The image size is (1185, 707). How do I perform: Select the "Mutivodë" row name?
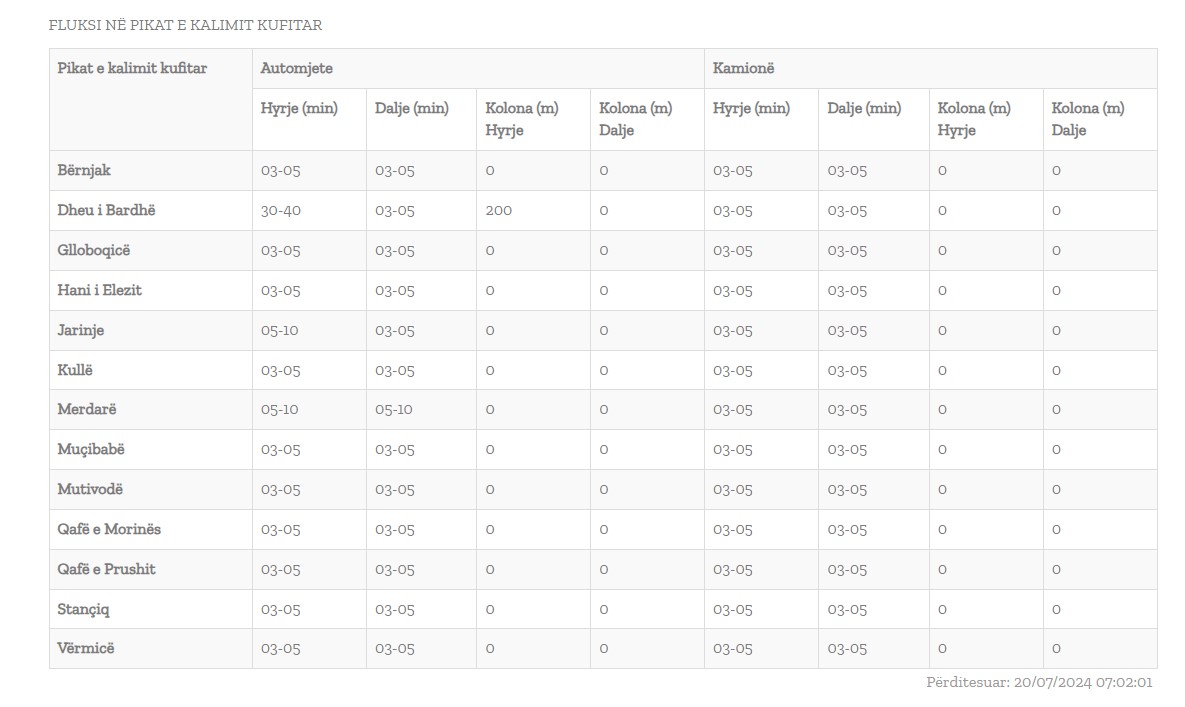pyautogui.click(x=90, y=489)
